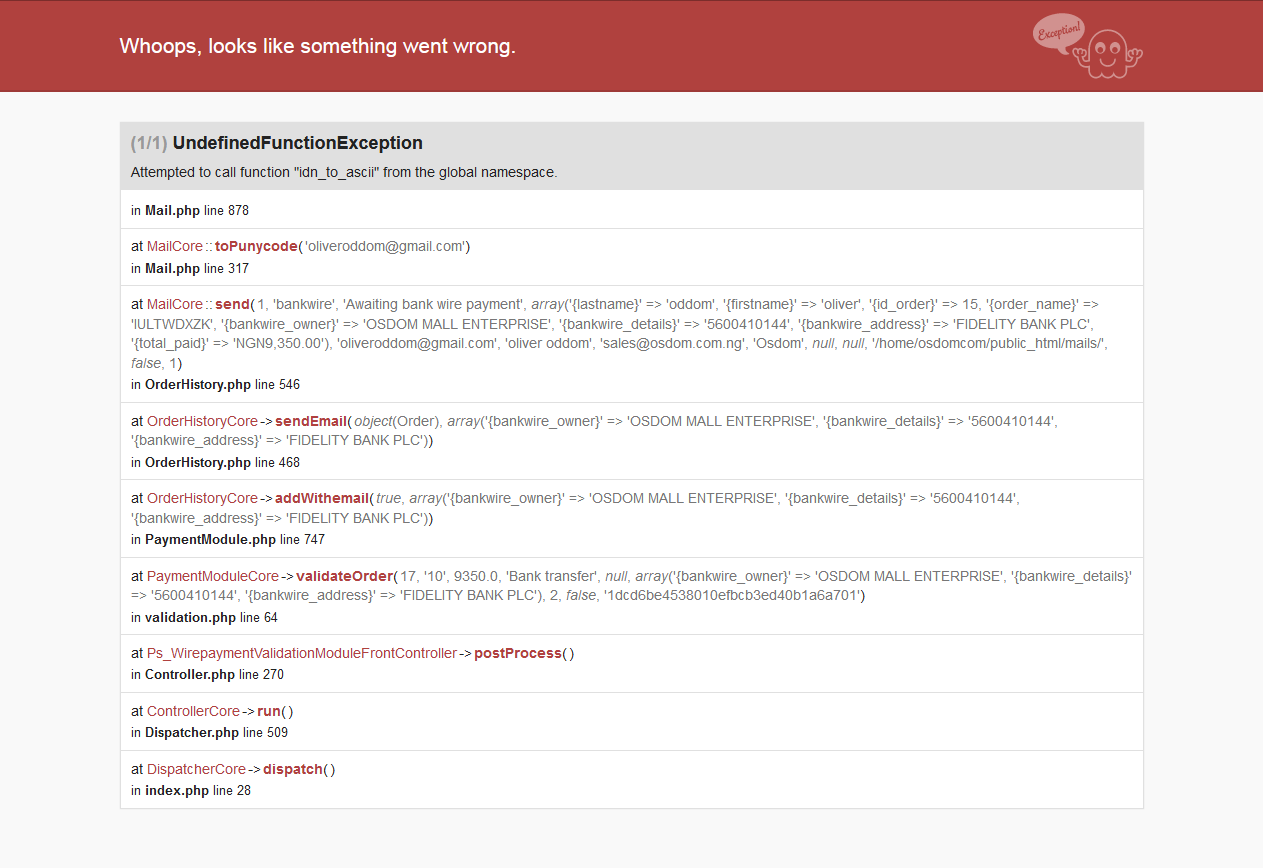Click the Exception! speech bubble

[1057, 31]
